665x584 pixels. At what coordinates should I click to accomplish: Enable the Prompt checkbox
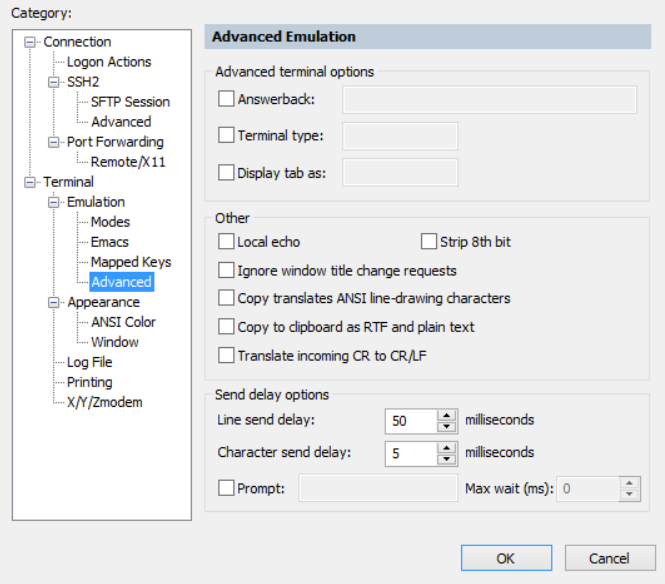pos(226,488)
